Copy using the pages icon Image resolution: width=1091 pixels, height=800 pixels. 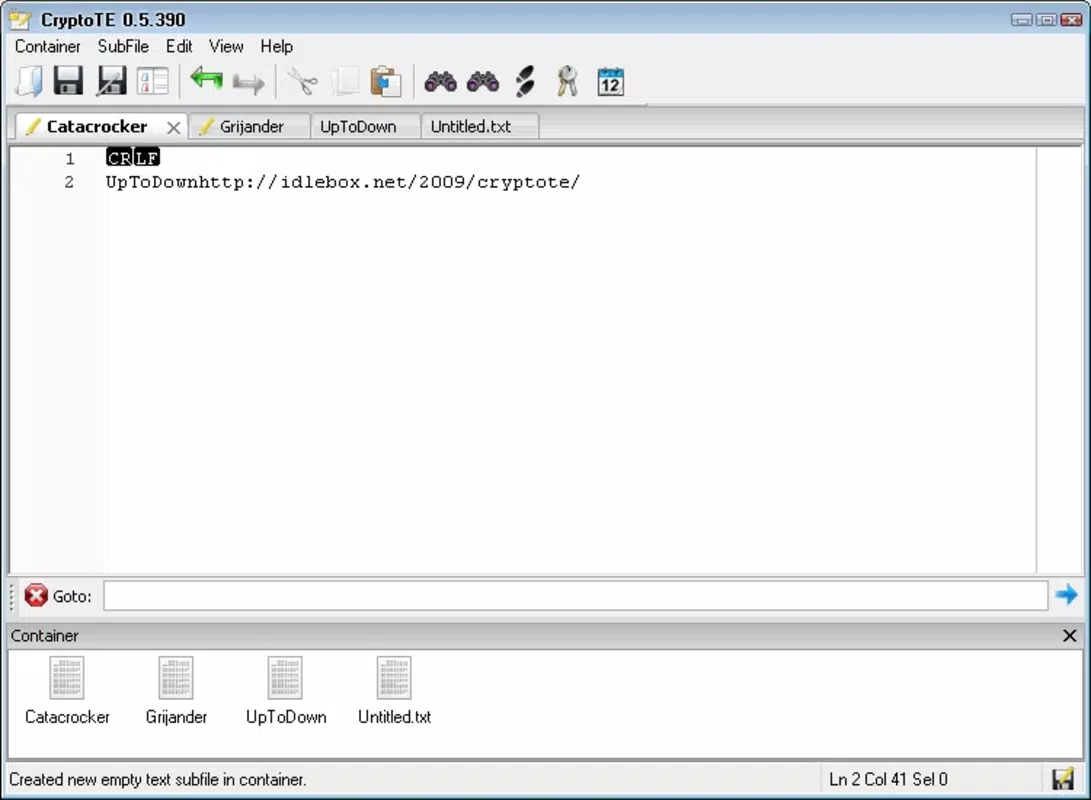(x=345, y=81)
